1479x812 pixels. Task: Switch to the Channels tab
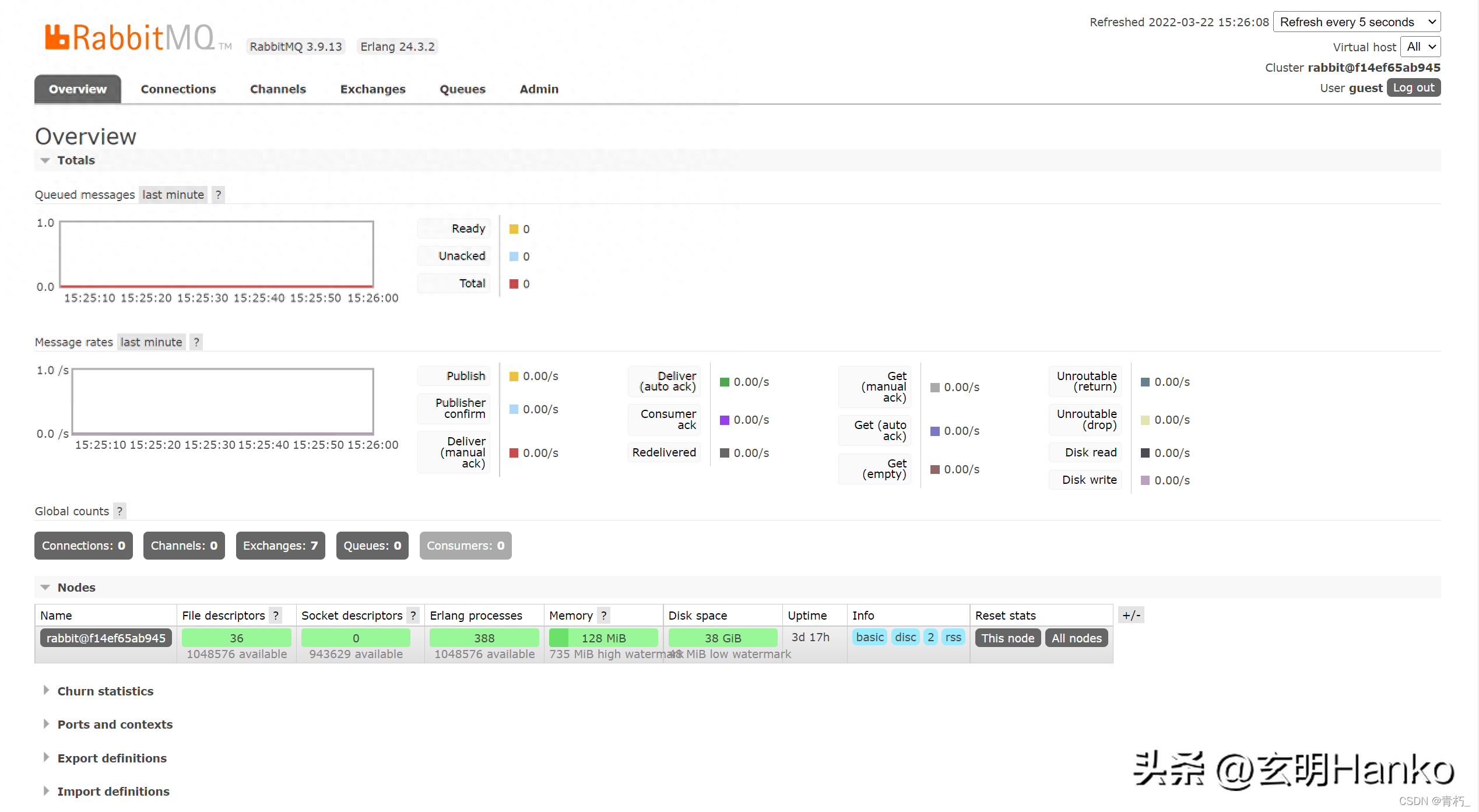[278, 89]
